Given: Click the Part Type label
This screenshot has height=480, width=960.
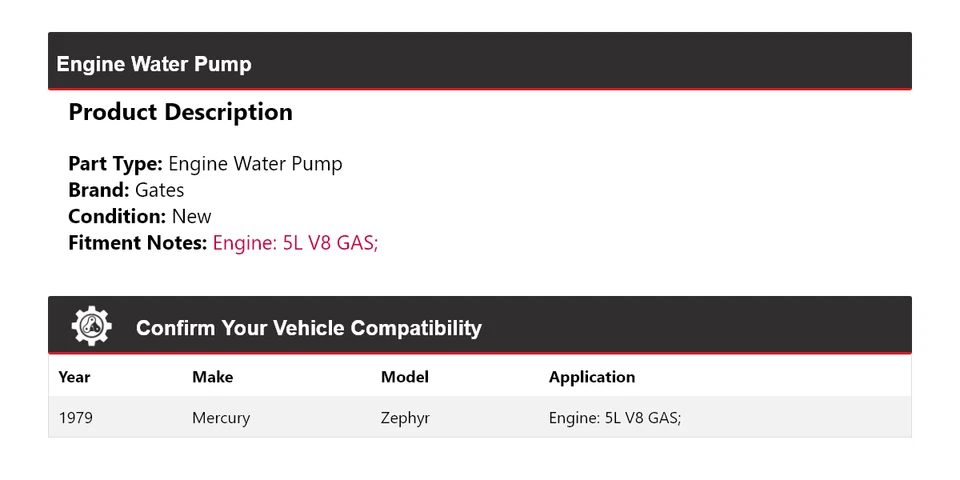Looking at the screenshot, I should pos(115,164).
